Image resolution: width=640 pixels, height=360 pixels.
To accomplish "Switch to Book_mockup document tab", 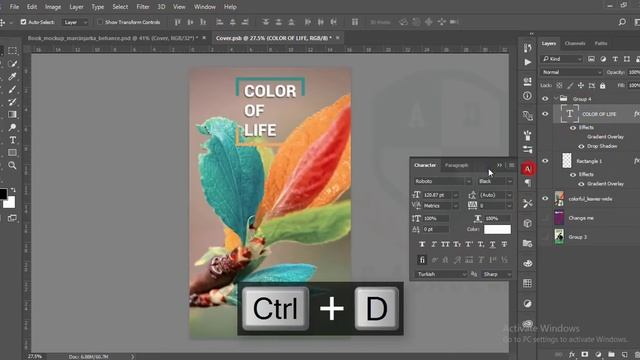I will coord(112,38).
